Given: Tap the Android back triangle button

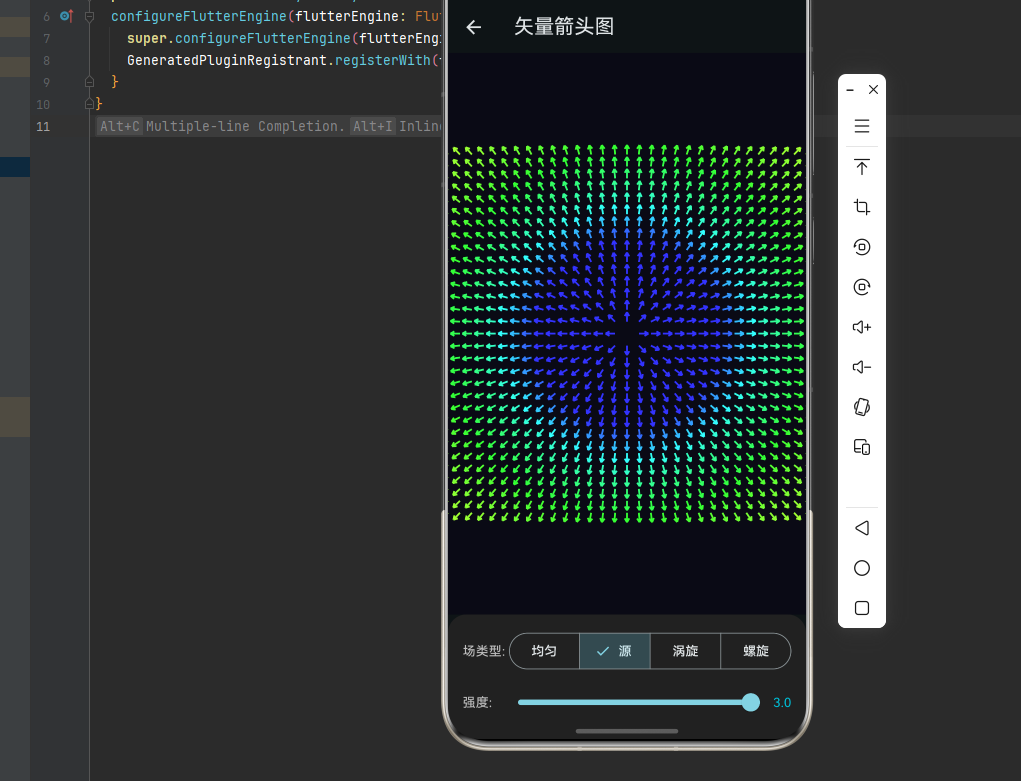Looking at the screenshot, I should tap(861, 528).
